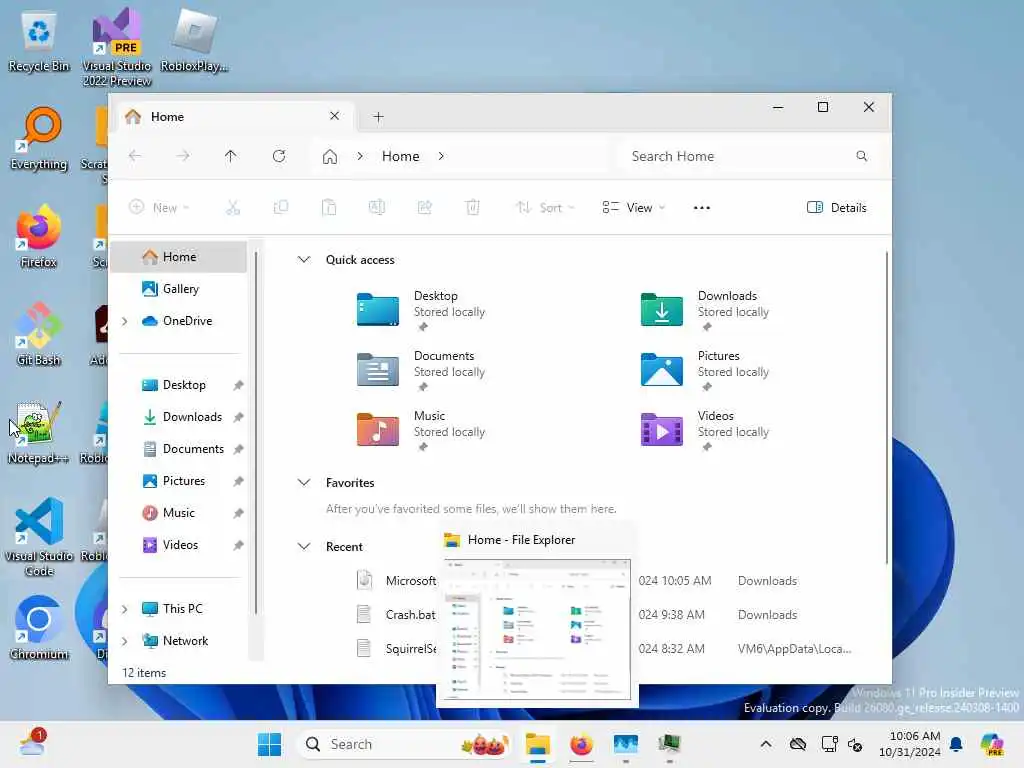
Task: Show hidden icons in system tray
Action: [x=765, y=744]
